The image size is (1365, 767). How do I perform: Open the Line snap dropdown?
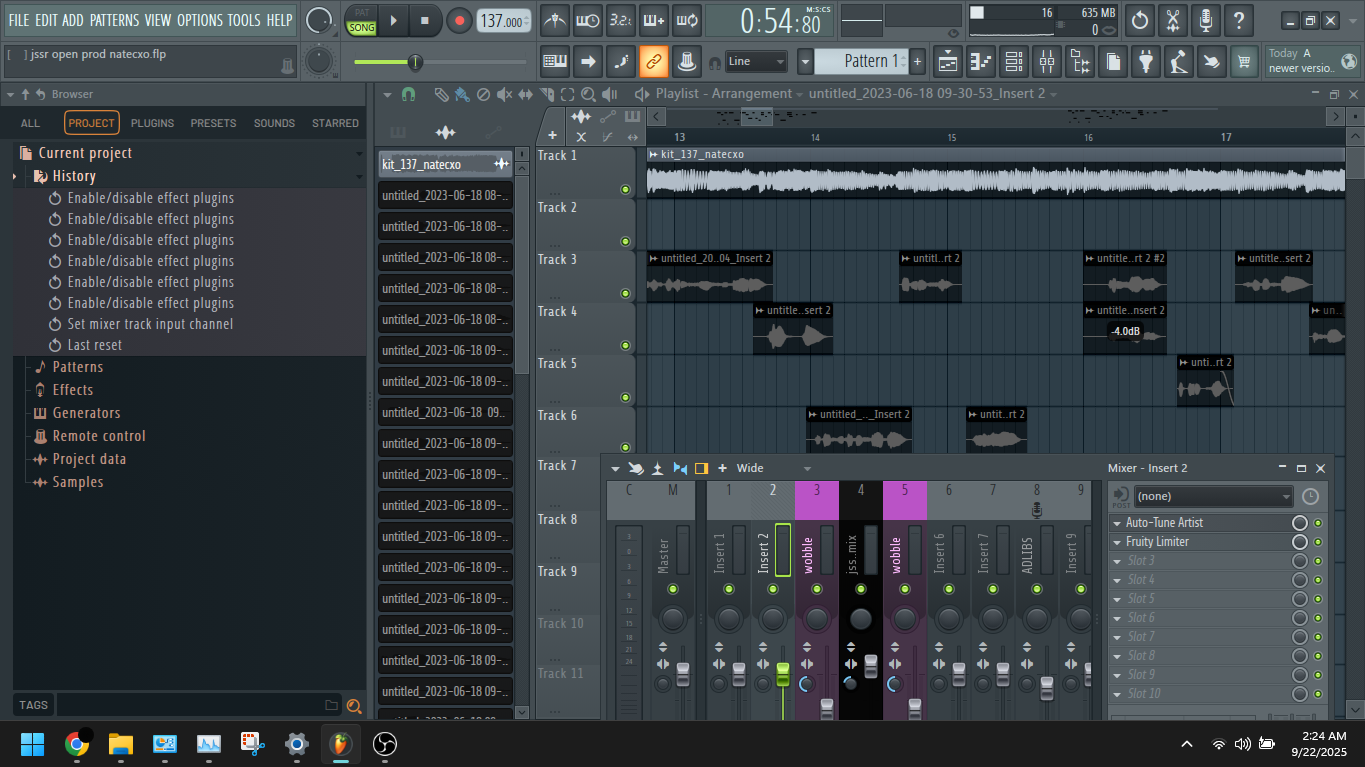(756, 62)
